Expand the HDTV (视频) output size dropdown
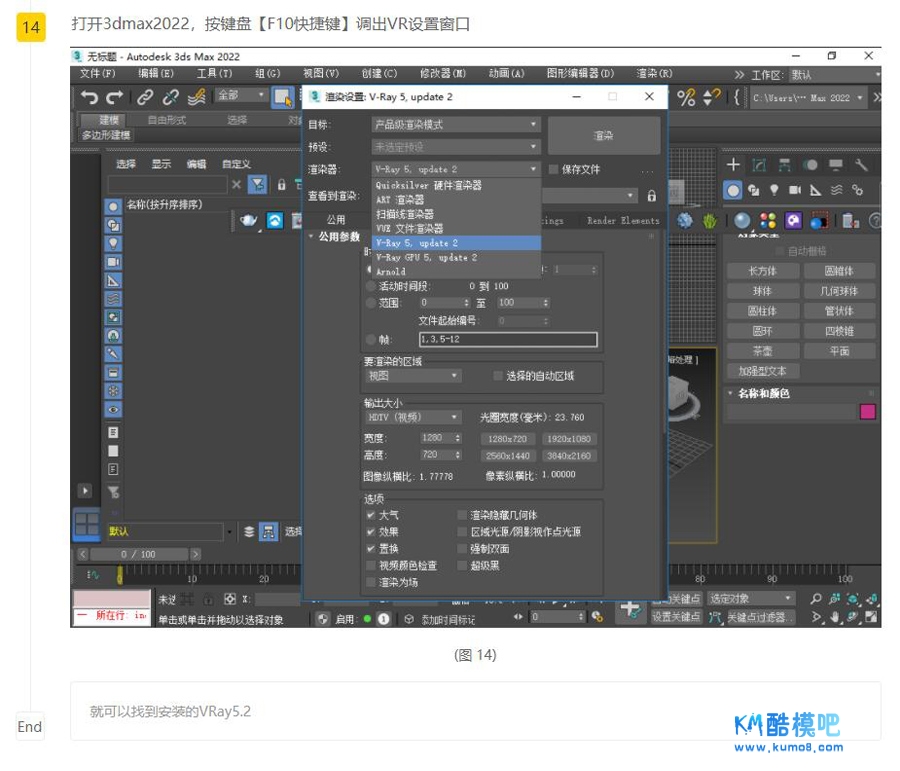The width and height of the screenshot is (900, 771). click(x=413, y=417)
